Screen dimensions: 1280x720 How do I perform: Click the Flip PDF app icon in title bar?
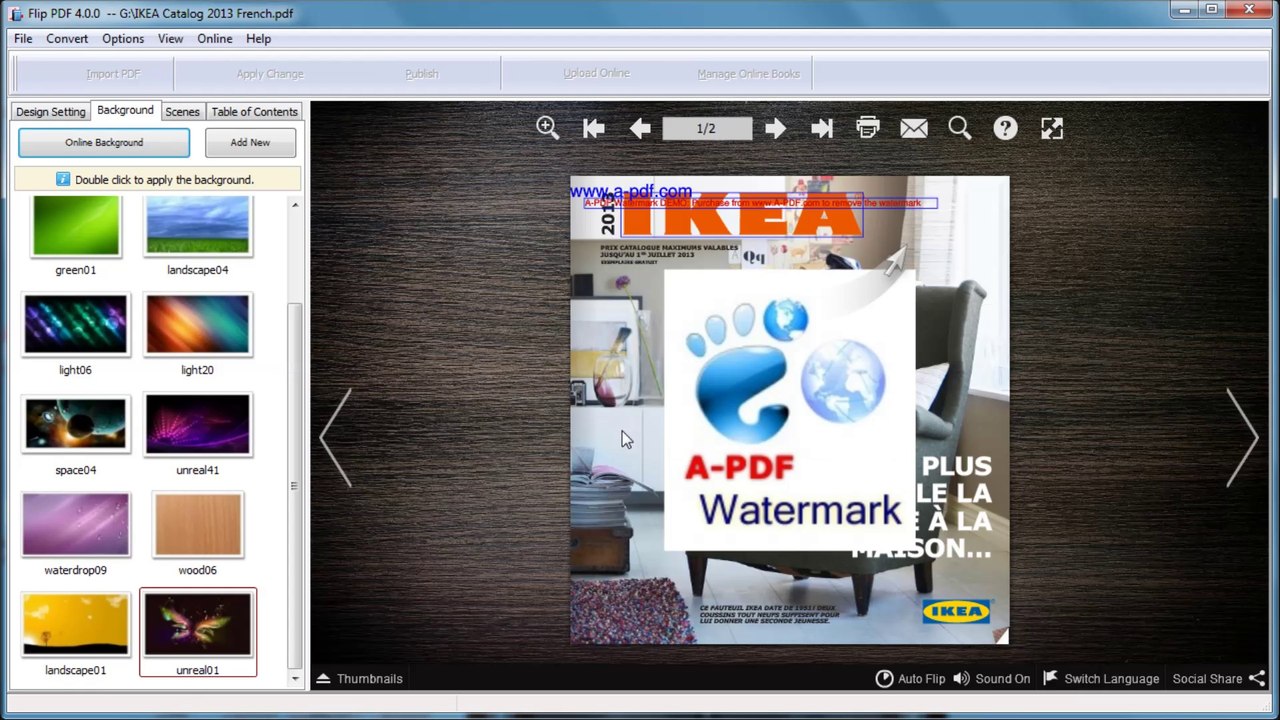click(x=16, y=13)
